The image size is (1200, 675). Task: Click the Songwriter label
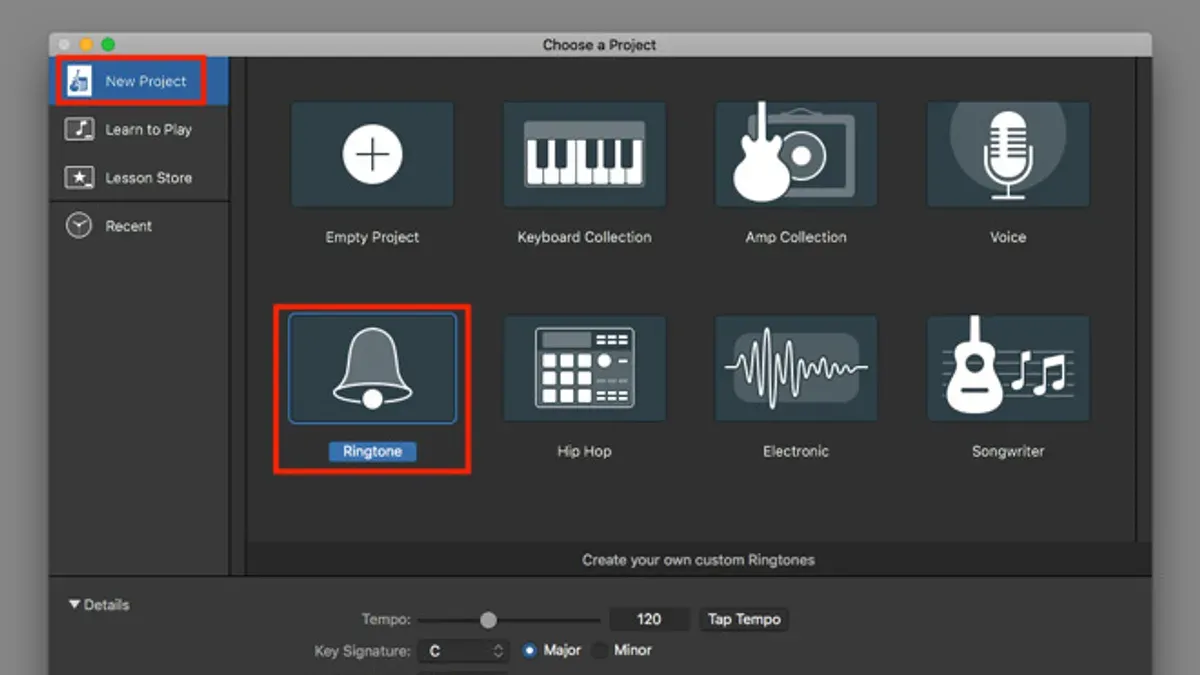1008,451
